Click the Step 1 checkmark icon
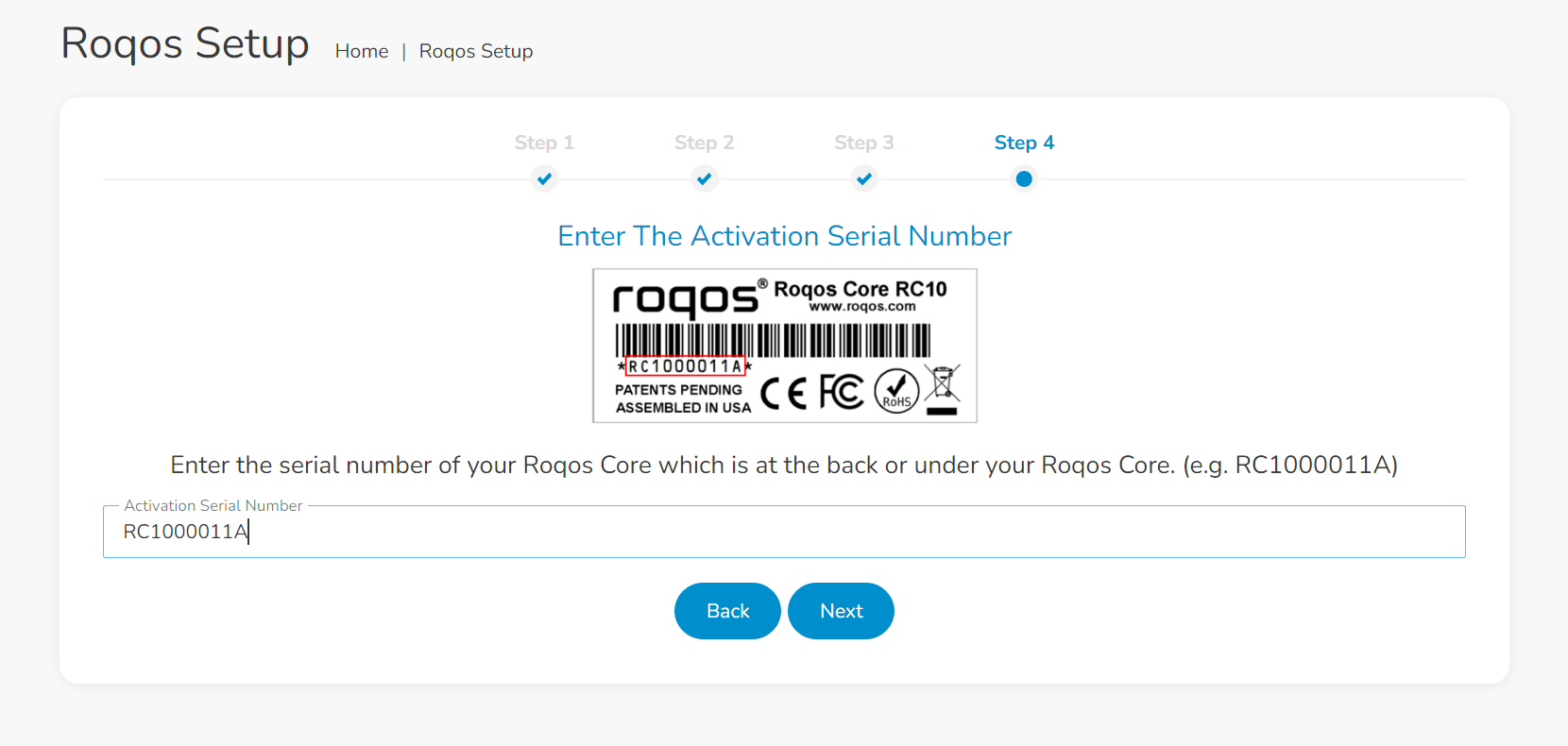 (x=544, y=178)
